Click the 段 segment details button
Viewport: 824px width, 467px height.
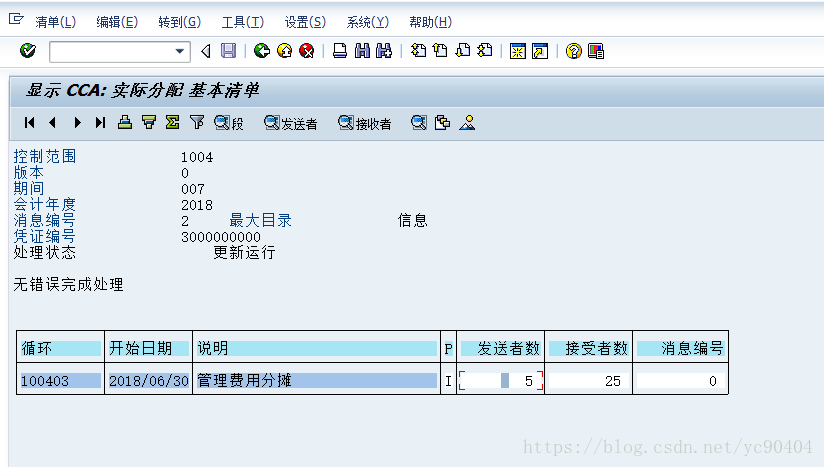229,123
